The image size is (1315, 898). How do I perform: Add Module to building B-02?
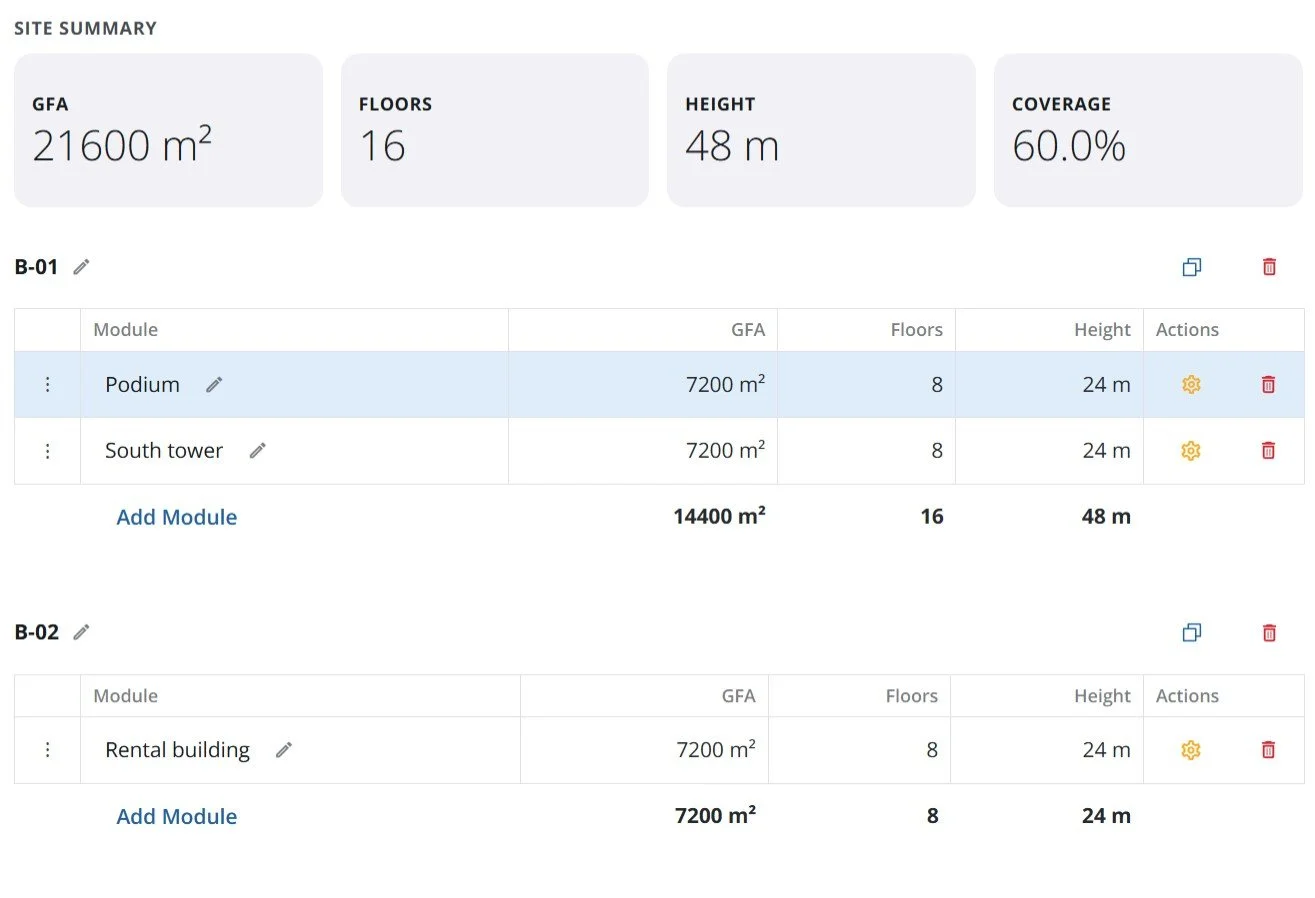(x=177, y=816)
